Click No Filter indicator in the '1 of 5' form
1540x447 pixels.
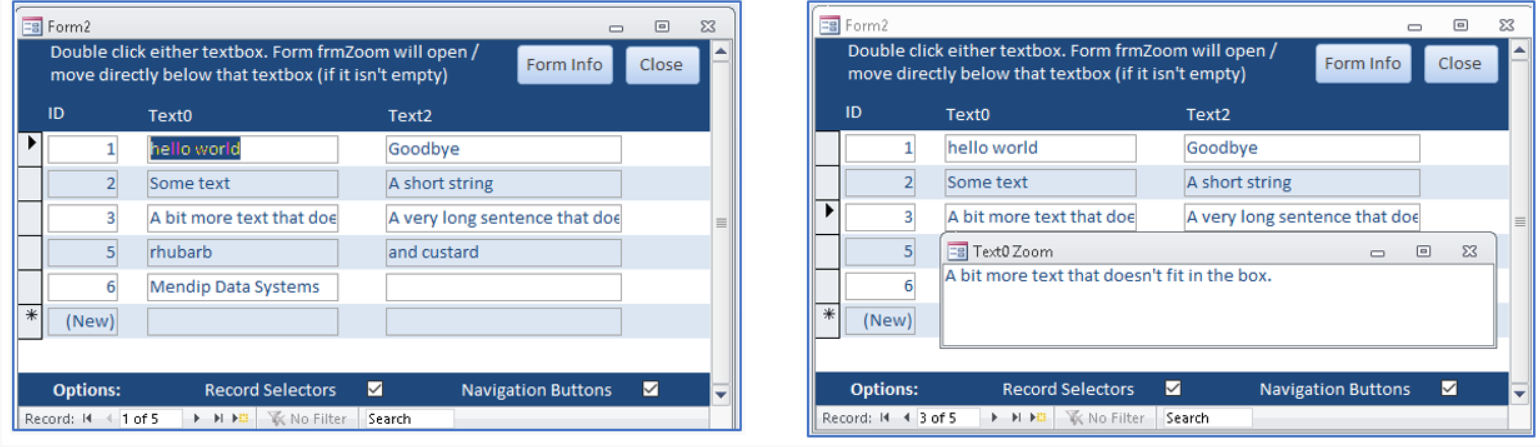[304, 419]
